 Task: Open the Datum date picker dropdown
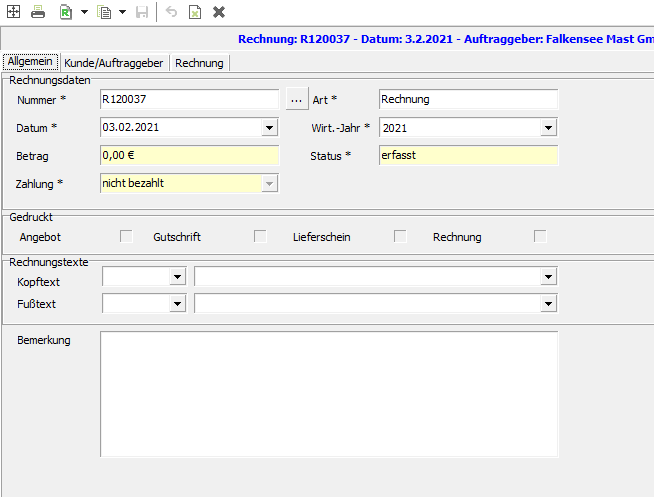click(269, 128)
